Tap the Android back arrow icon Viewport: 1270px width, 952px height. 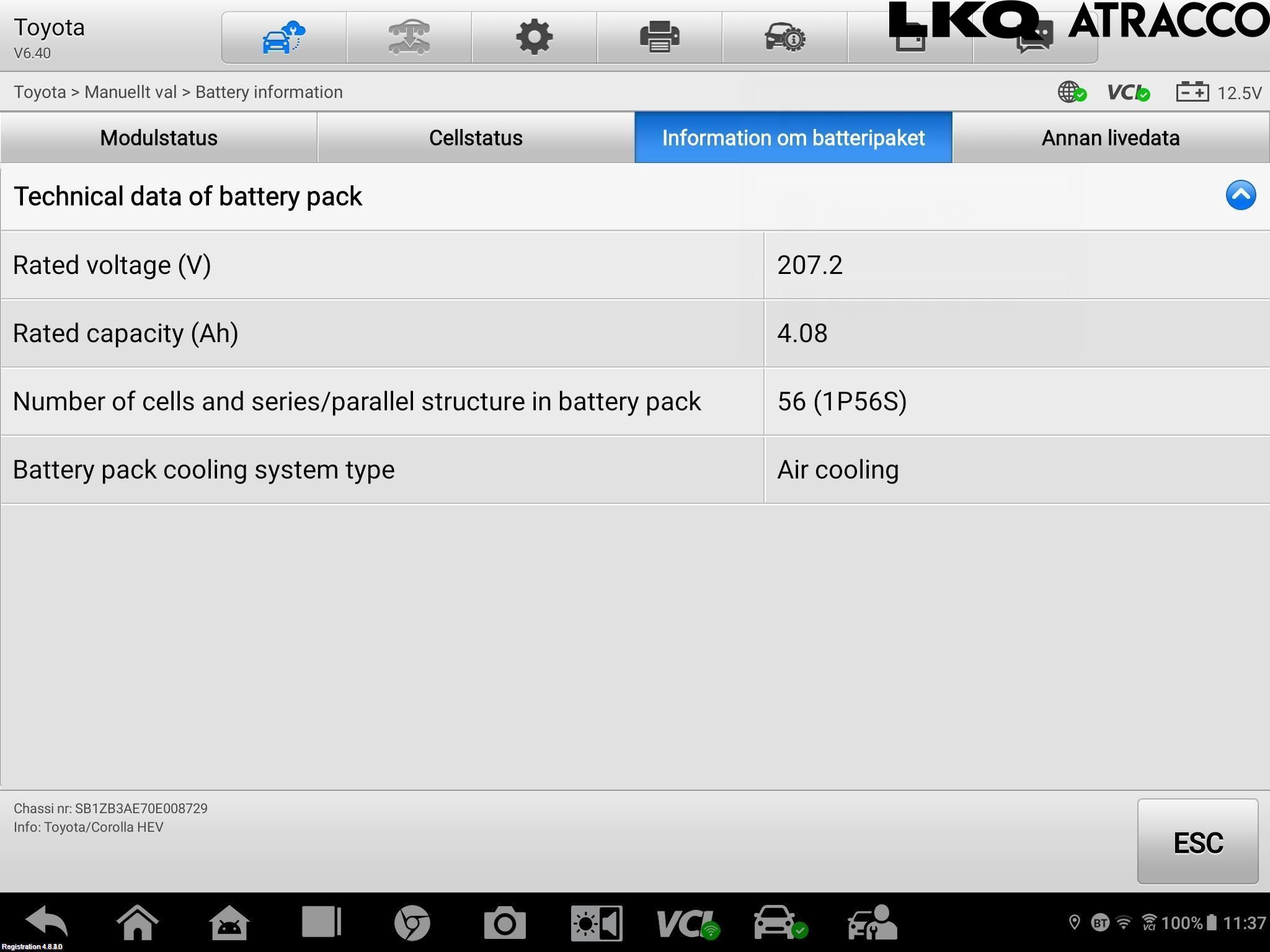pyautogui.click(x=47, y=922)
